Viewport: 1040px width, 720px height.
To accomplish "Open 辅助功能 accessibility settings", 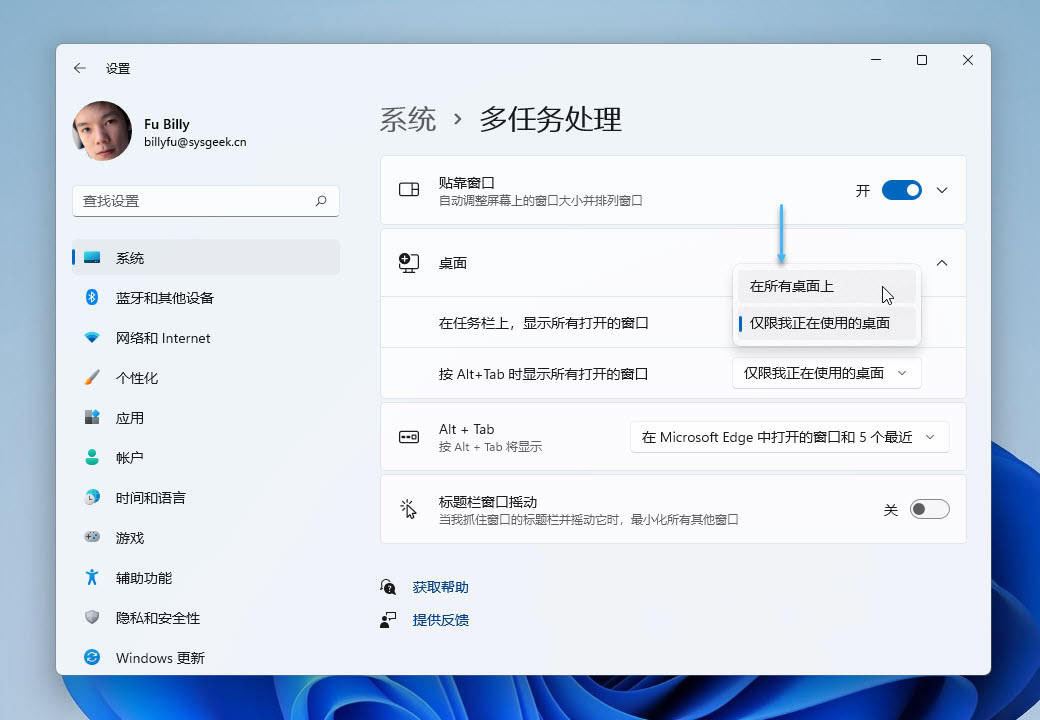I will (144, 578).
